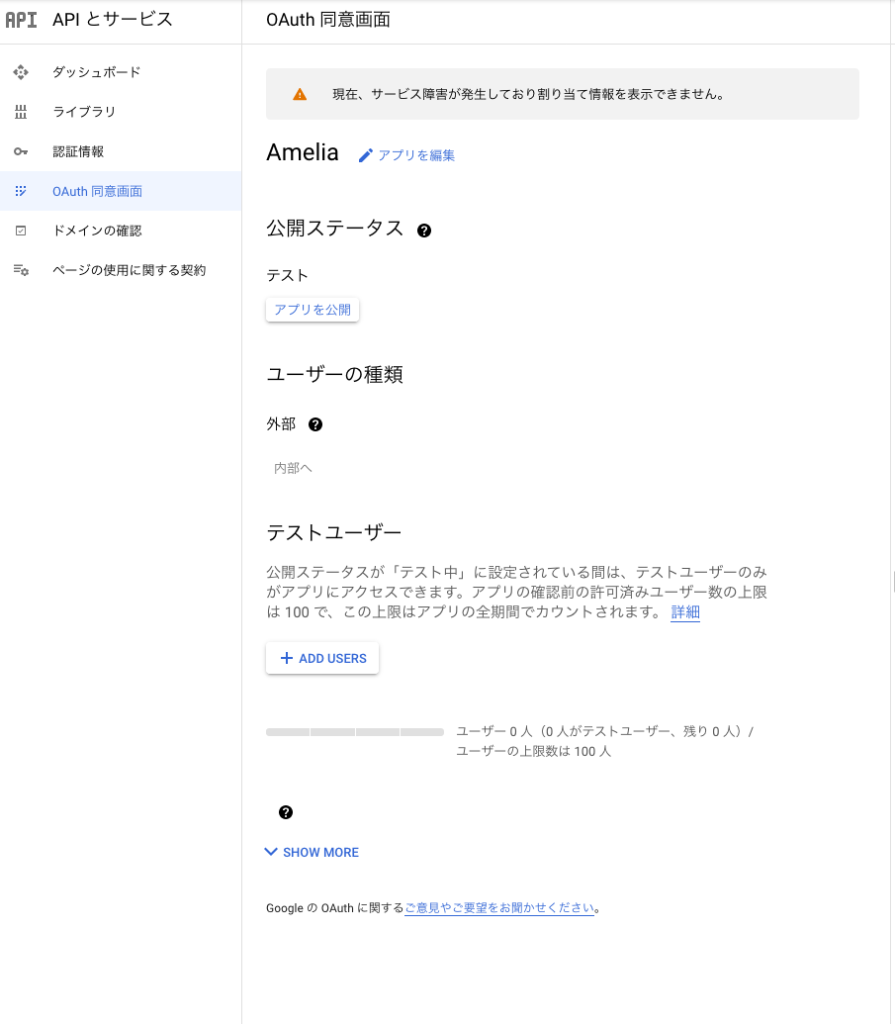Open the ご意見やご要望をお聞かせください feedback link
Image resolution: width=895 pixels, height=1024 pixels.
(499, 908)
